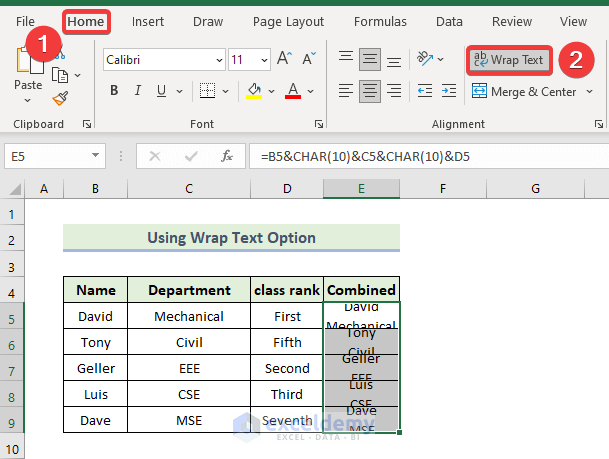609x459 pixels.
Task: Apply the red font color swatch
Action: (x=293, y=91)
